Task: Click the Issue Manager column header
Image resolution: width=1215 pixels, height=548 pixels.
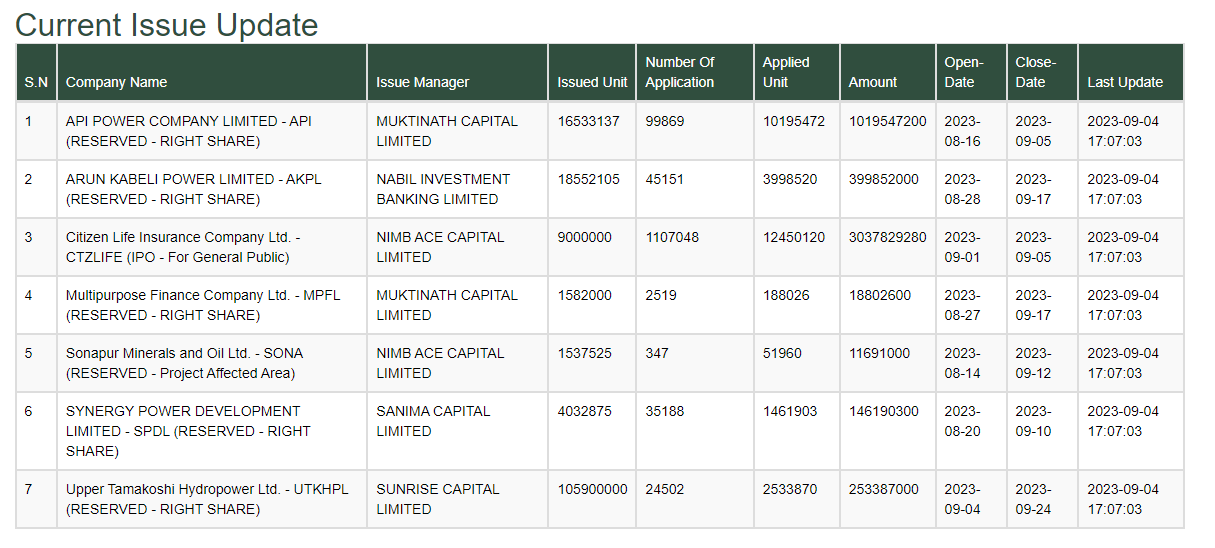Action: (422, 82)
